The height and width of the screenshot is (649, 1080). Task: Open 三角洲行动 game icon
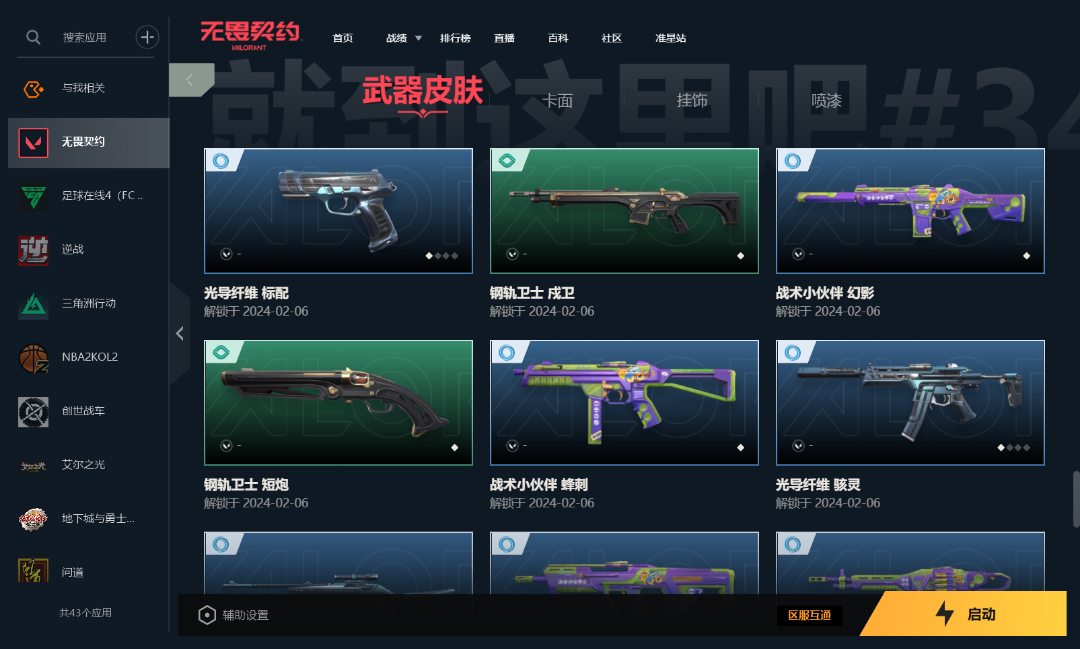pos(33,304)
